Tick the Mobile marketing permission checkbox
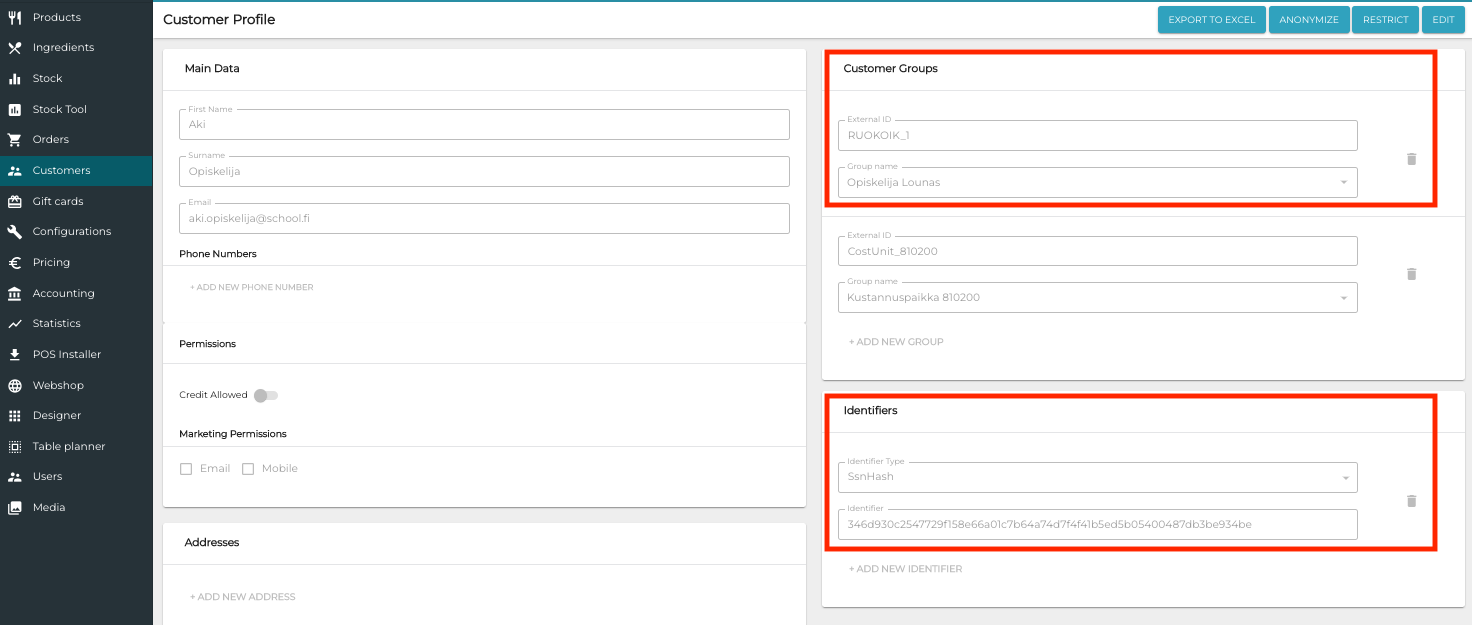The height and width of the screenshot is (625, 1472). 248,469
